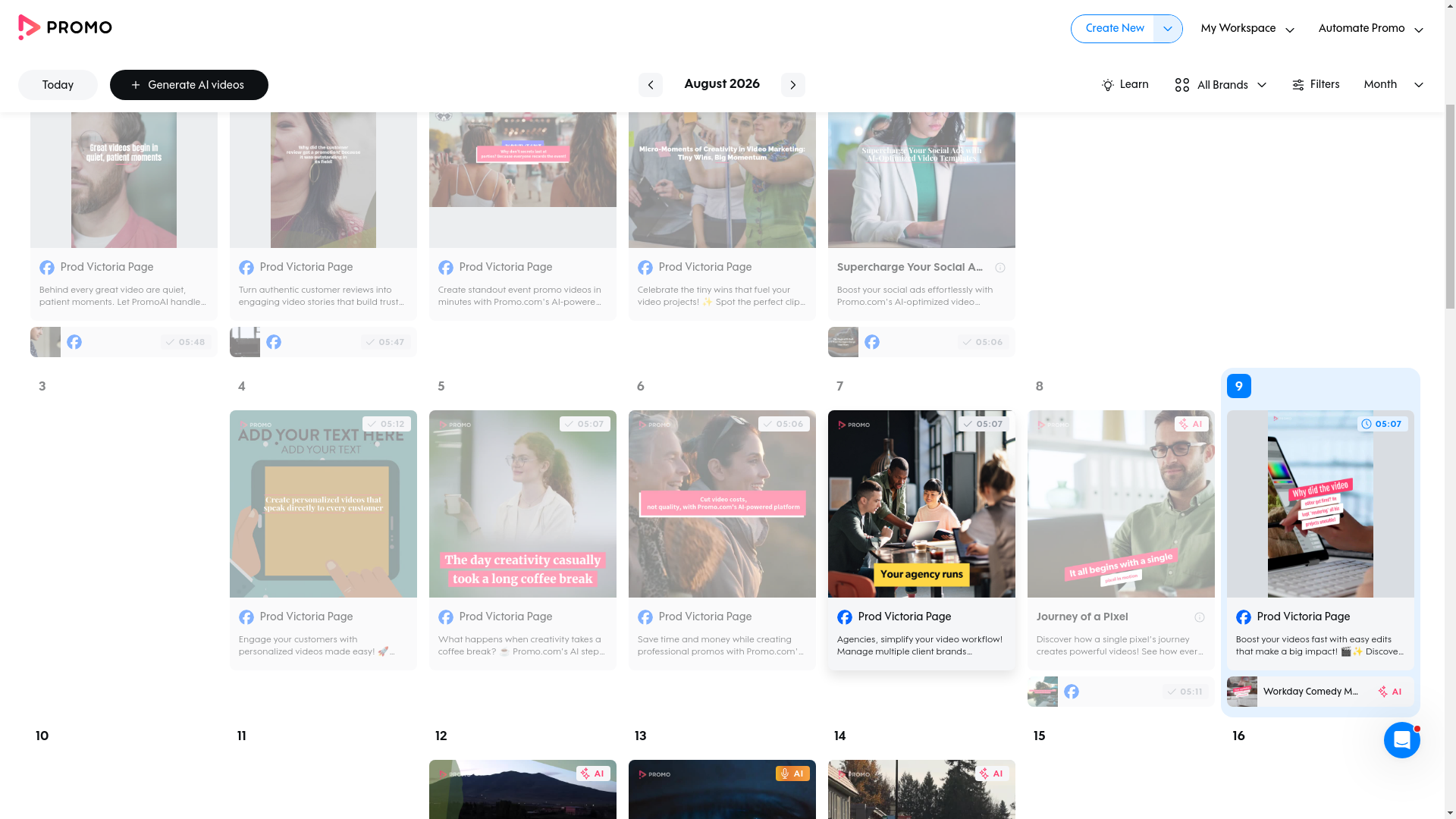Click 'Agencies, simplify your video workflow!' description
The image size is (1456, 819).
tap(920, 645)
